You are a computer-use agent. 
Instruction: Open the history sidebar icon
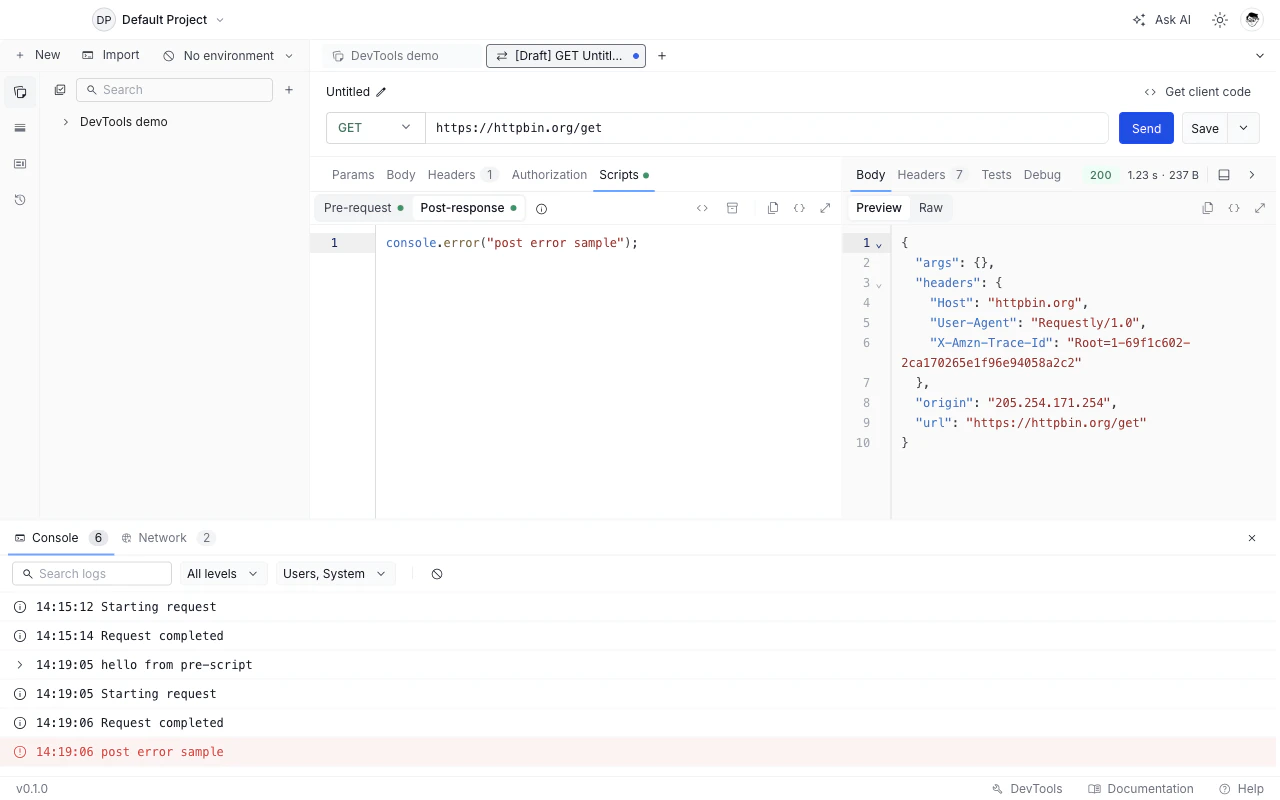click(x=20, y=200)
